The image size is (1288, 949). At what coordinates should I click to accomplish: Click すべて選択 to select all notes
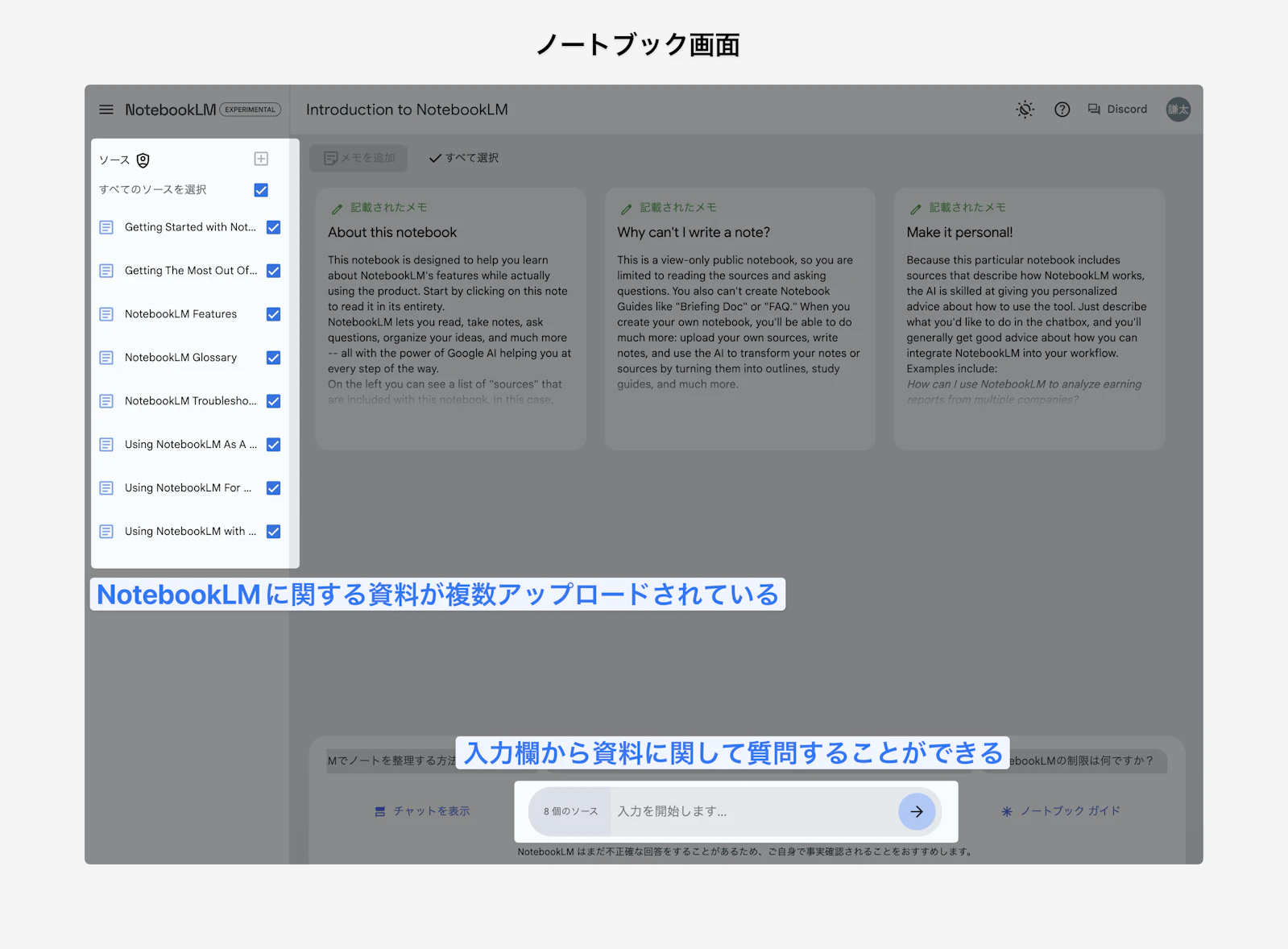point(464,158)
